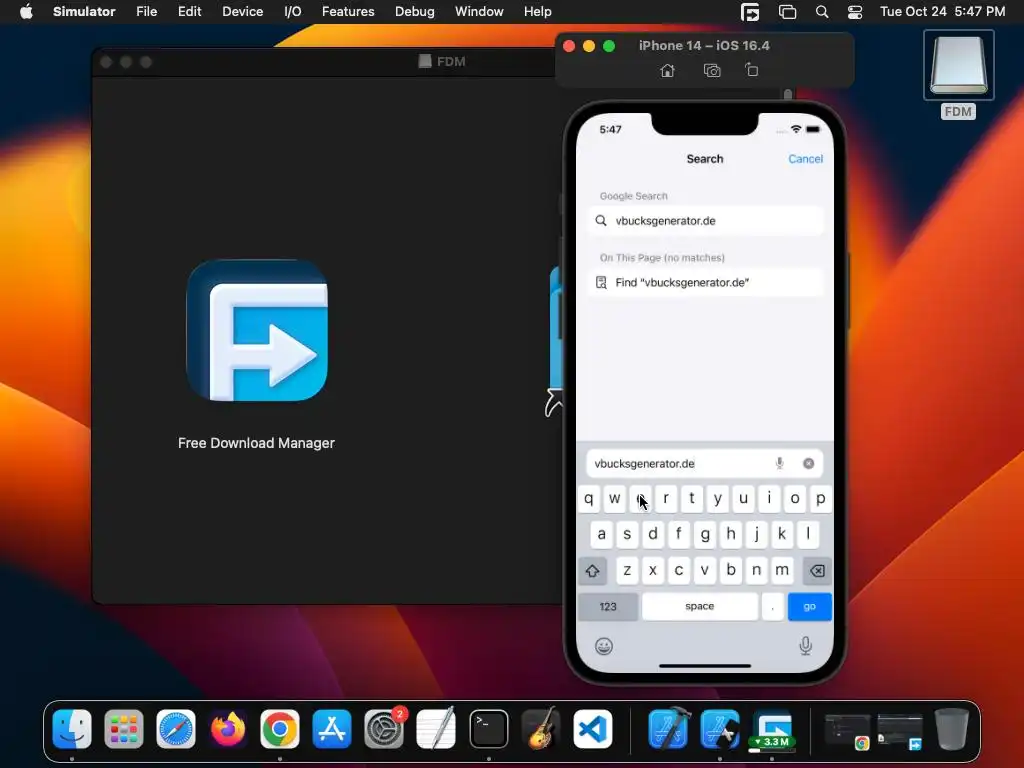This screenshot has width=1024, height=768.
Task: Click the Free Download Manager app icon in FDM window
Action: coord(257,330)
